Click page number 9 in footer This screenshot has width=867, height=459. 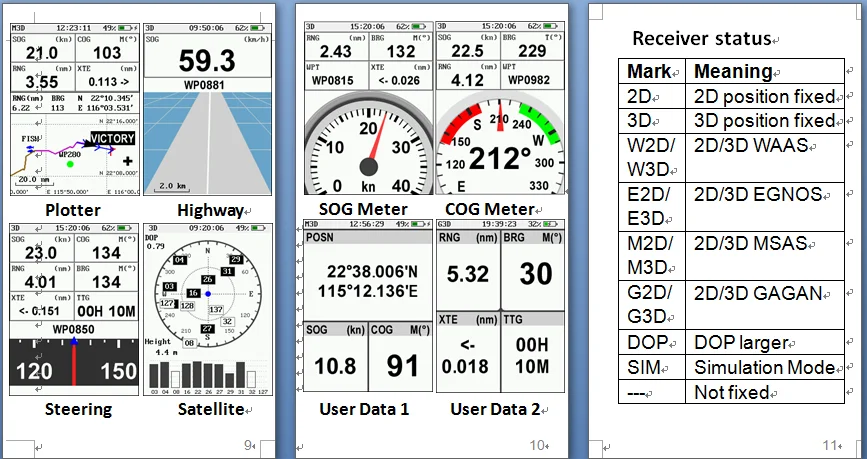[x=249, y=445]
